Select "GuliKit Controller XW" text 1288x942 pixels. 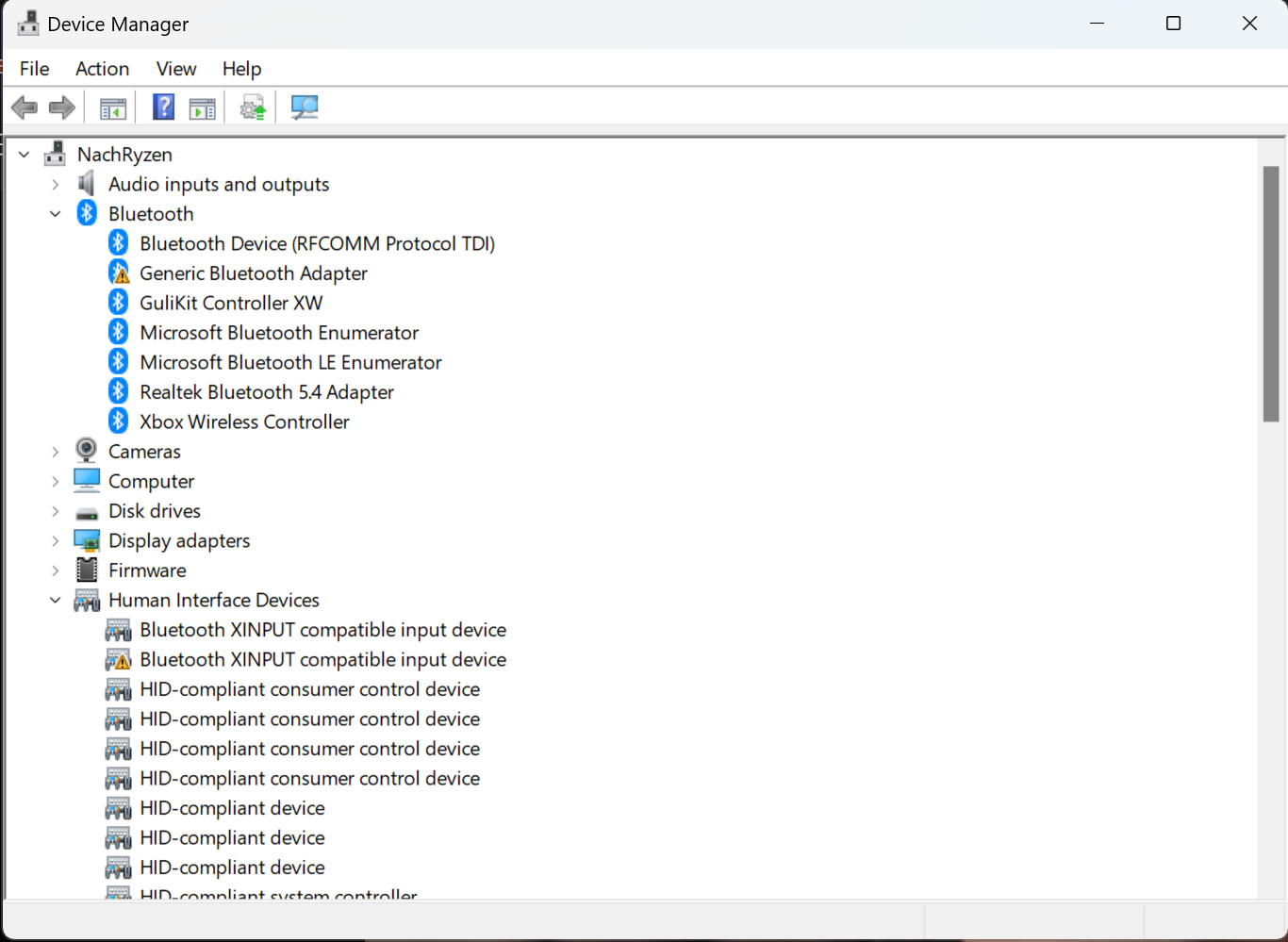[x=231, y=303]
